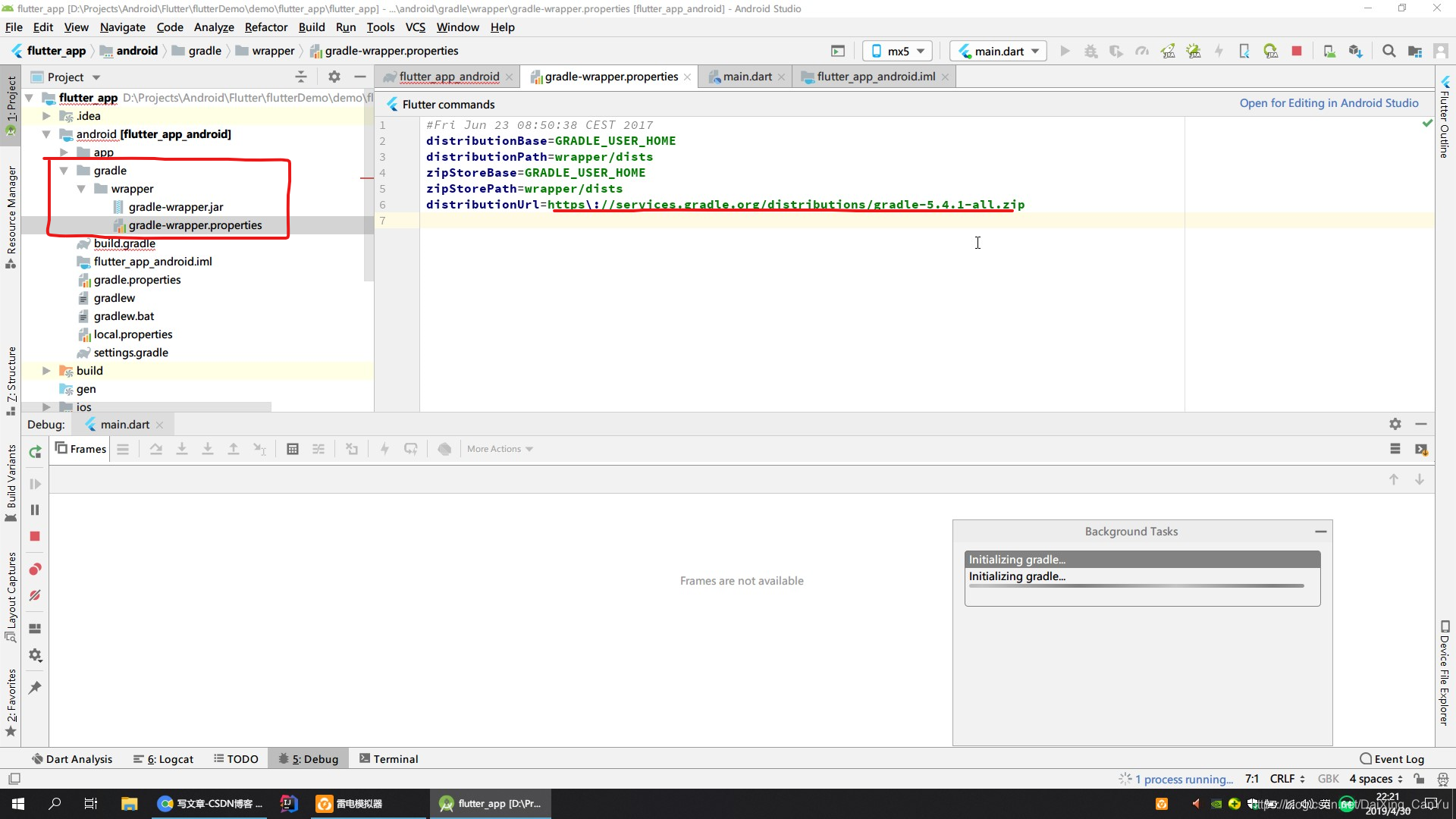Click Open for Editing in Android Studio
Viewport: 1456px width, 819px height.
pos(1329,103)
